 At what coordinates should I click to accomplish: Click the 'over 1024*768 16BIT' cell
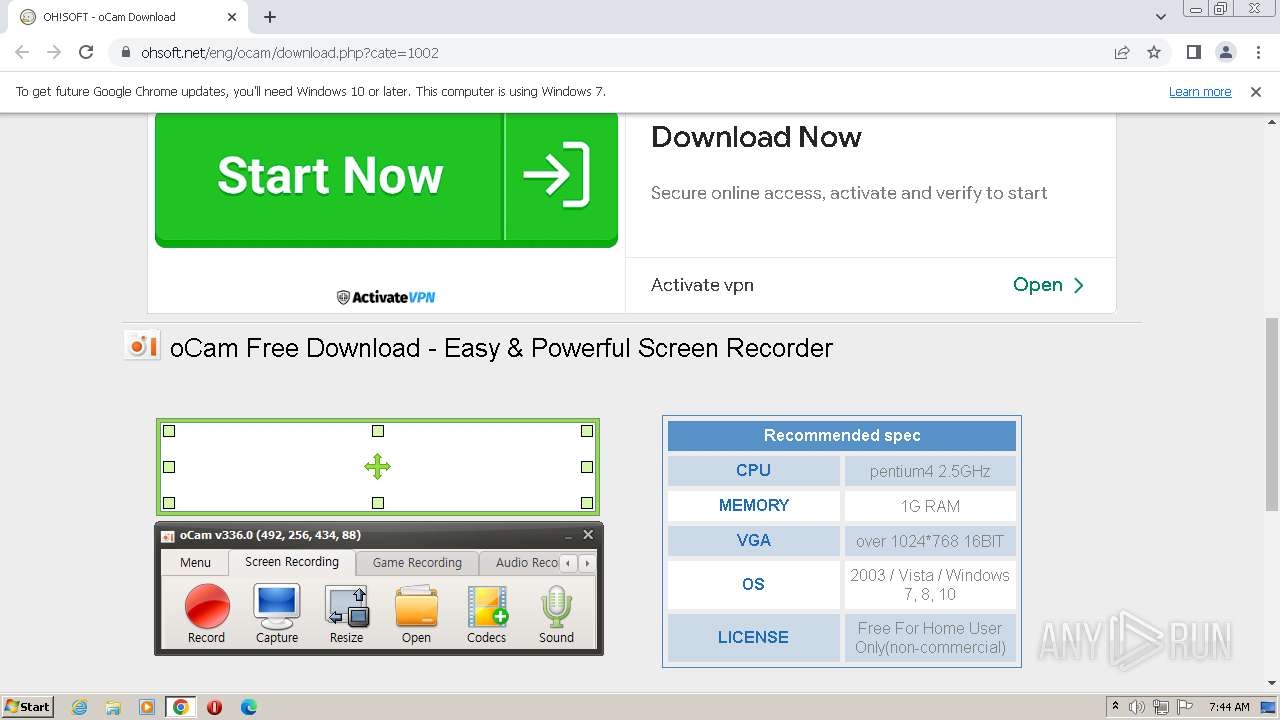tap(930, 541)
